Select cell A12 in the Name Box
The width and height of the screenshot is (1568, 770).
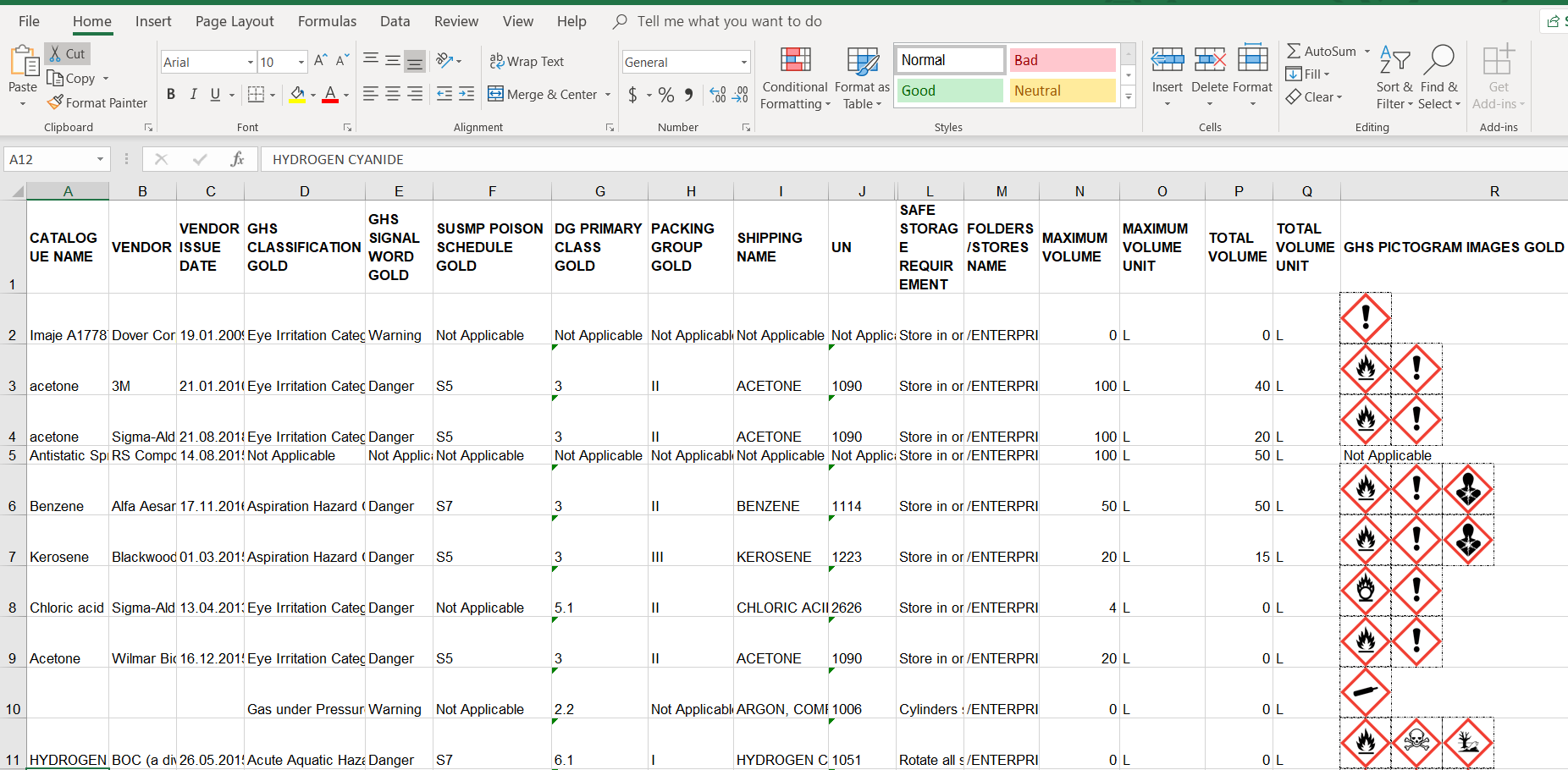pos(49,159)
